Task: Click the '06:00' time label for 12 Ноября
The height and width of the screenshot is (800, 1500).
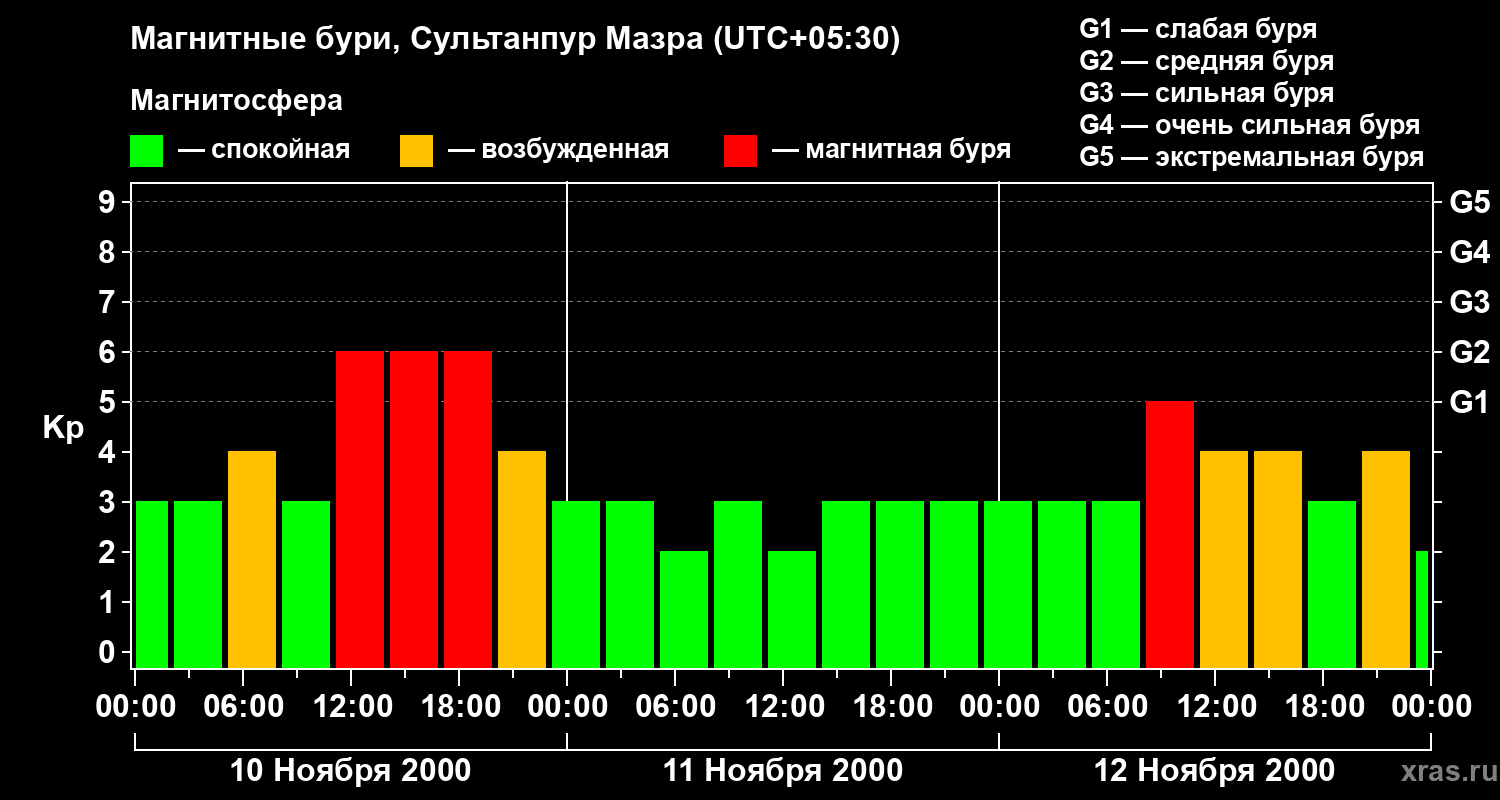Action: 1107,707
